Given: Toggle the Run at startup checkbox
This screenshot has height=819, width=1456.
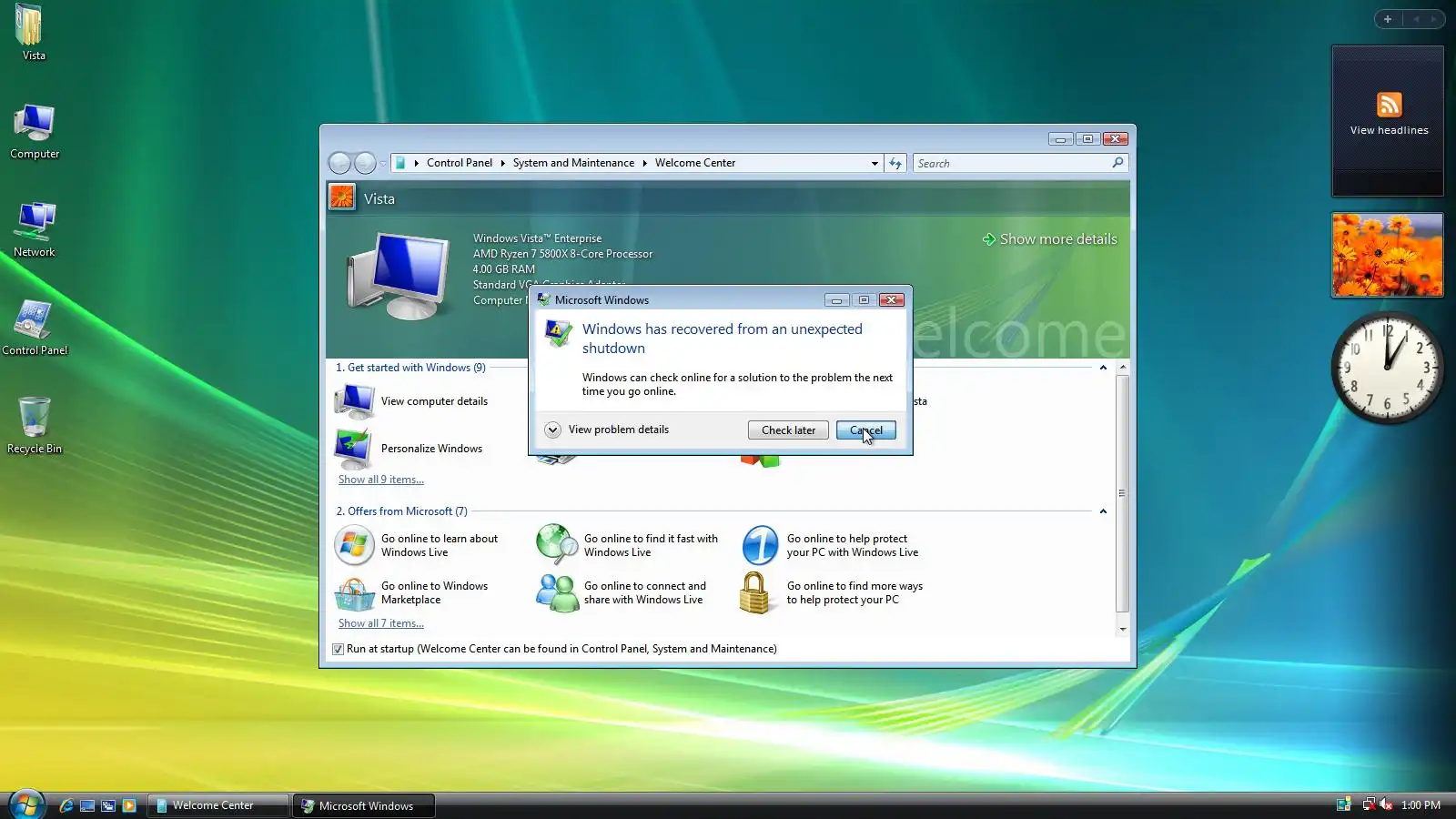Looking at the screenshot, I should coord(339,649).
